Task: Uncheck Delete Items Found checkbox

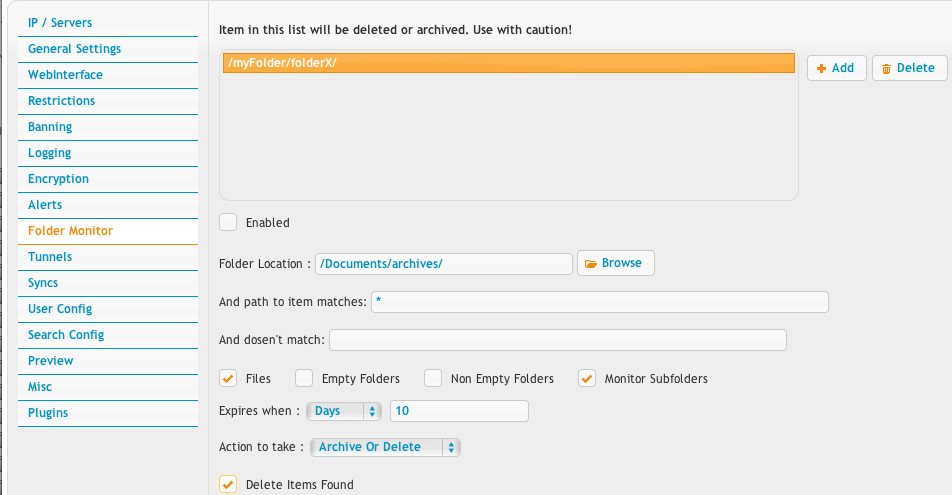Action: (228, 484)
